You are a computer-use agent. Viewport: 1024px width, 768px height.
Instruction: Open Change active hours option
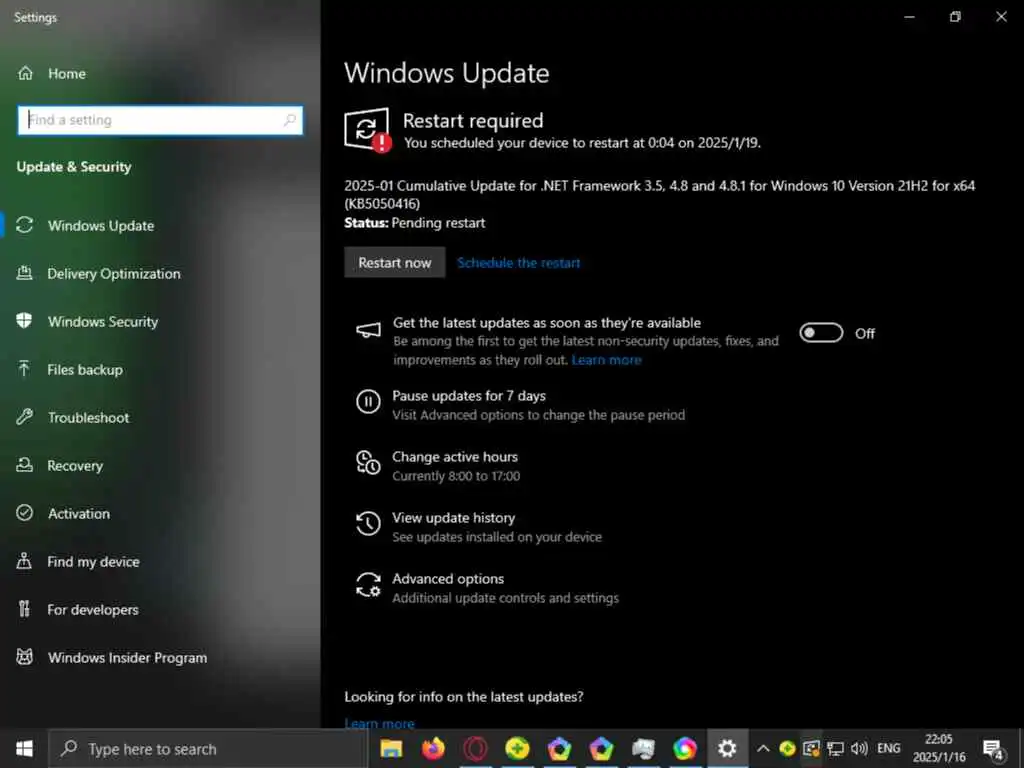point(455,457)
